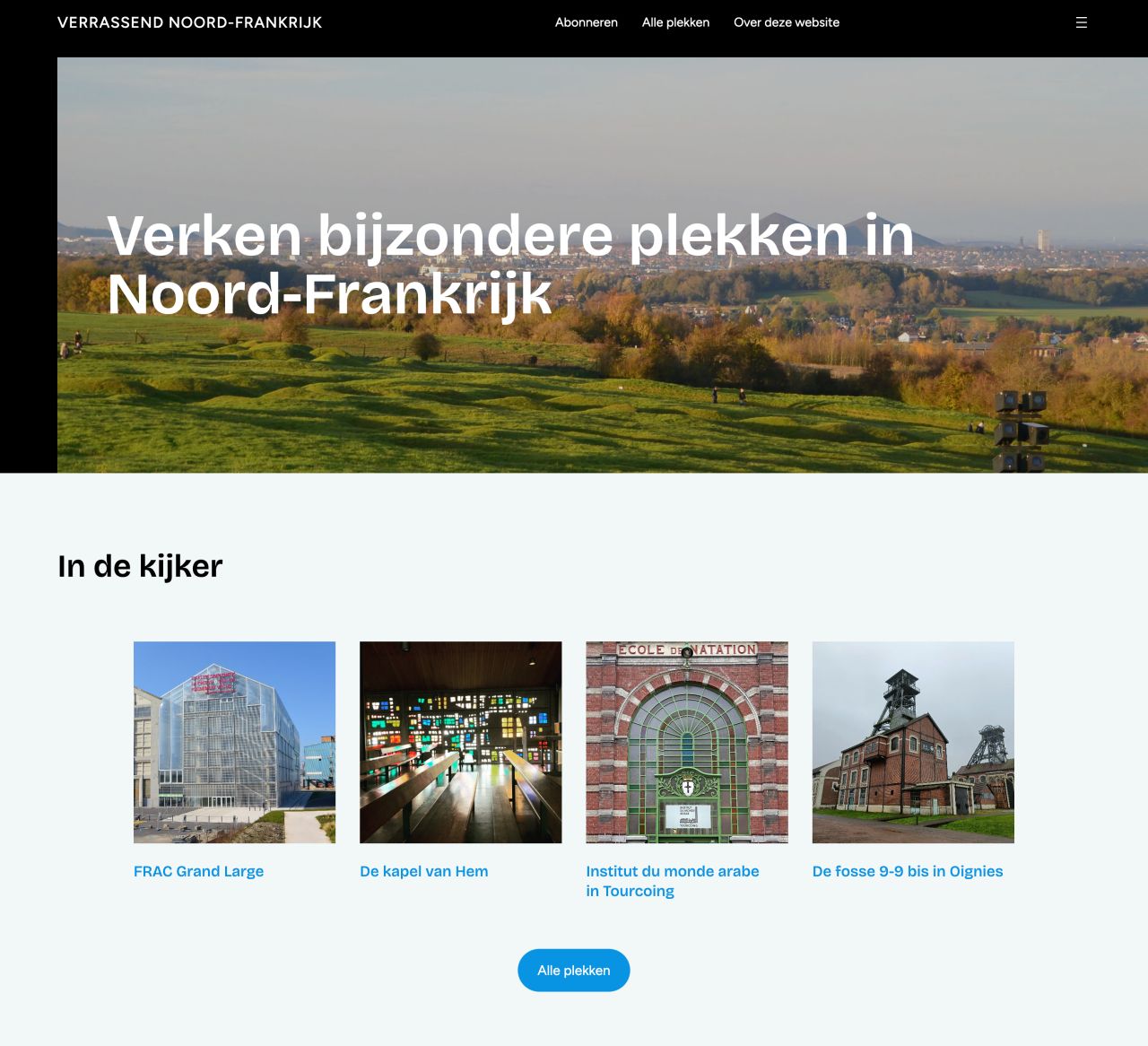Click the In de kijker section heading

pos(140,566)
